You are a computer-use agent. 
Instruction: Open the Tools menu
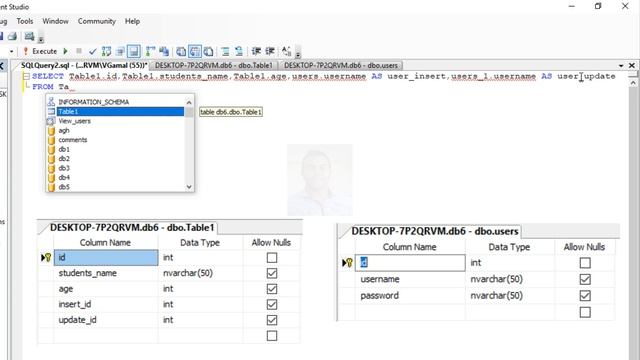pyautogui.click(x=25, y=21)
